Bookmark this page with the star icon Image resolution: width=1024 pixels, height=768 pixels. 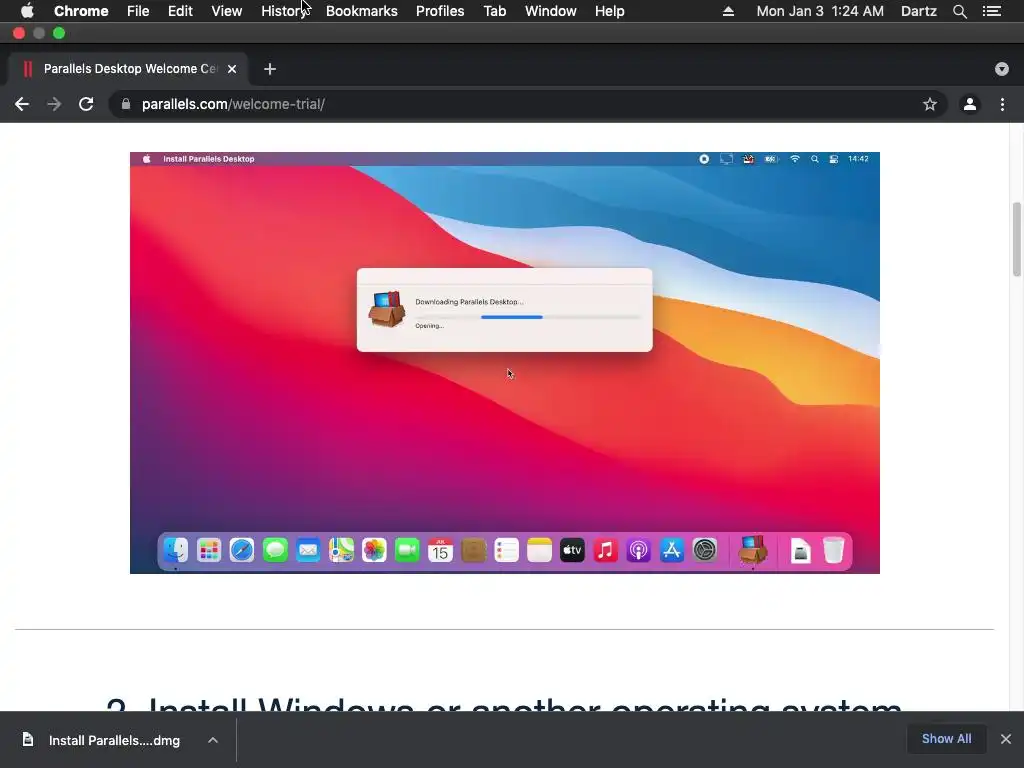point(930,104)
